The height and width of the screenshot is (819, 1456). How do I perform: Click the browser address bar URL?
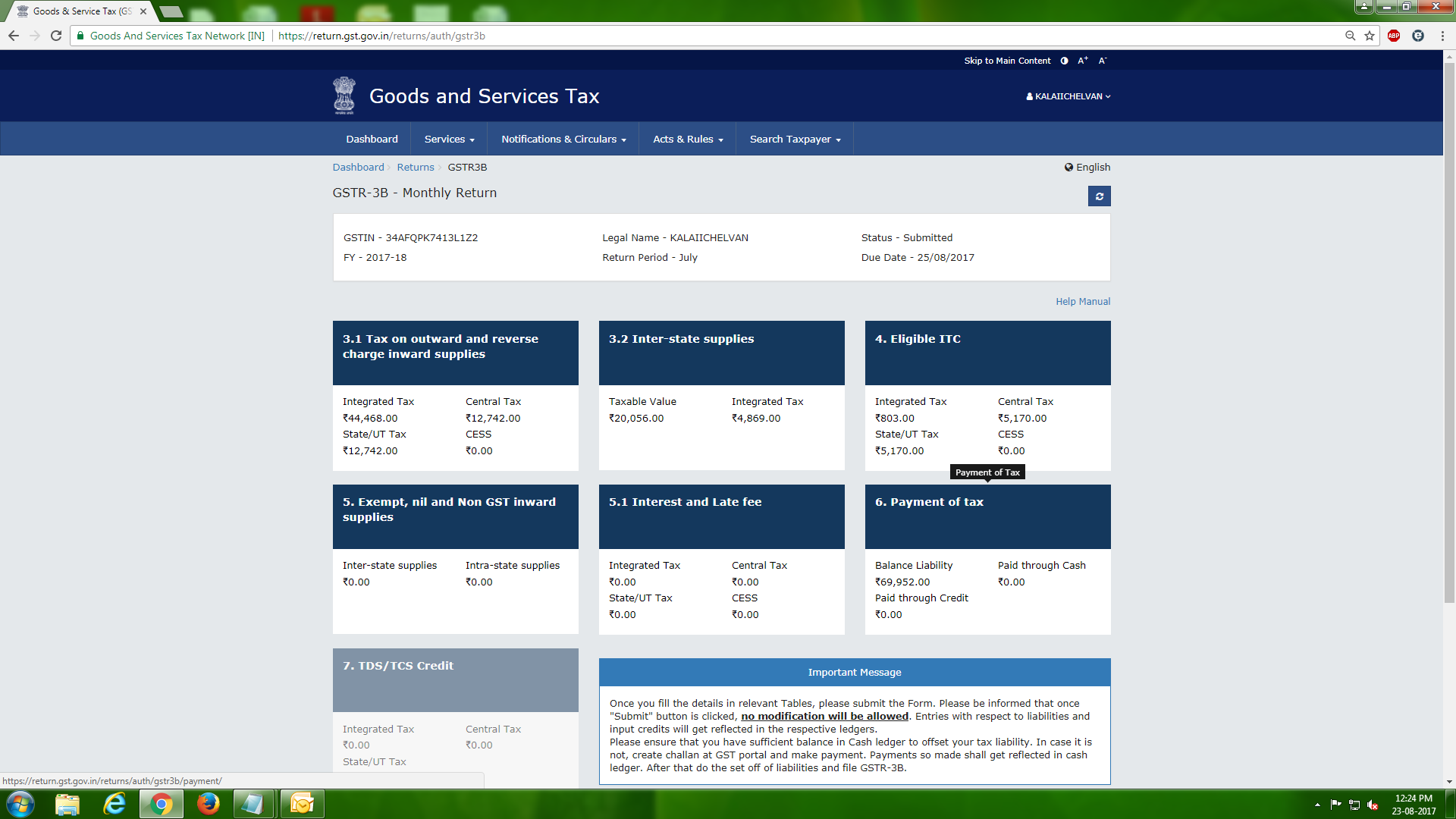coord(381,36)
